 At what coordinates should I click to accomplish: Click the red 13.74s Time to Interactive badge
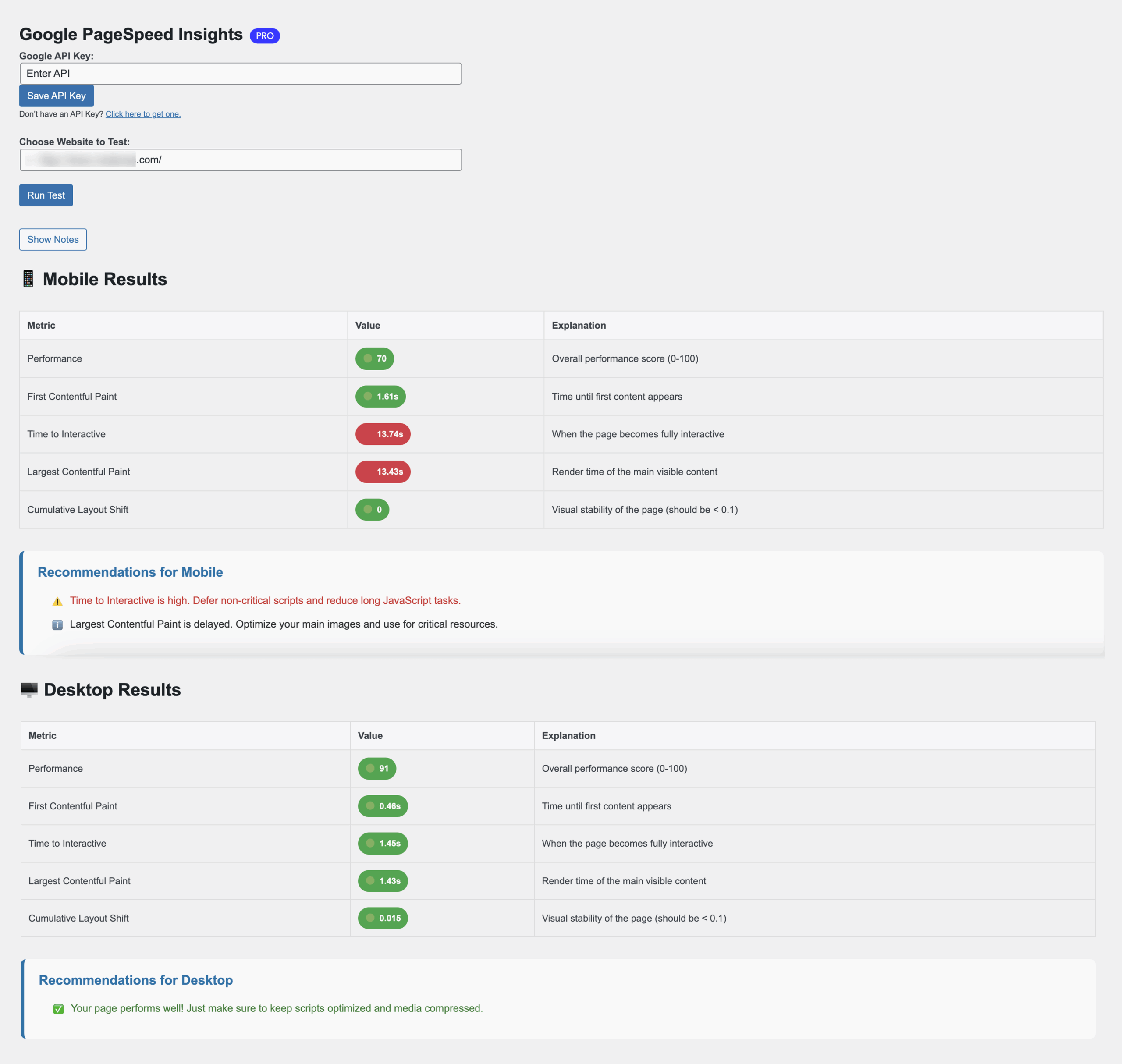[x=383, y=434]
